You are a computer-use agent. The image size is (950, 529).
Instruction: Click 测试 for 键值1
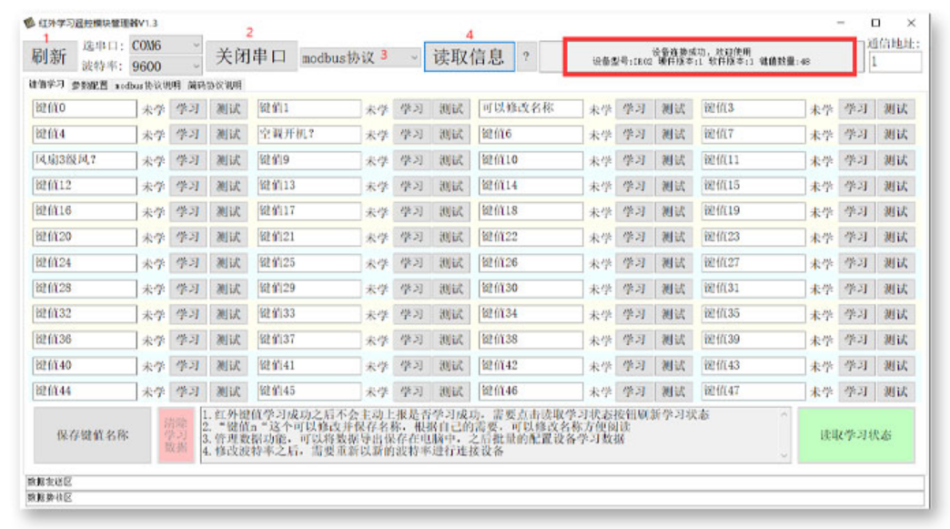pyautogui.click(x=451, y=109)
